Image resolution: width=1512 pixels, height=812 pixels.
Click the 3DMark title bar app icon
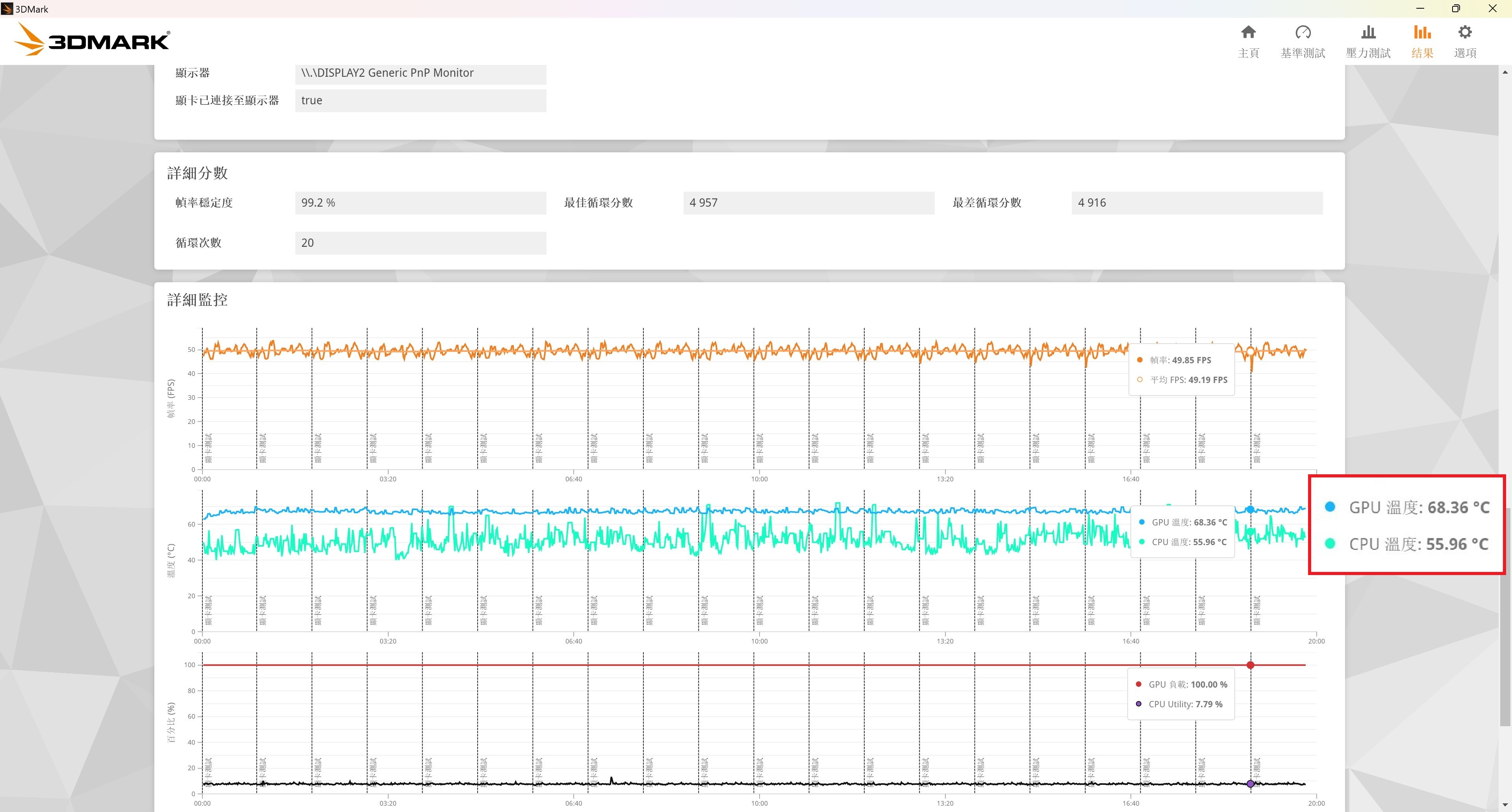pos(7,9)
